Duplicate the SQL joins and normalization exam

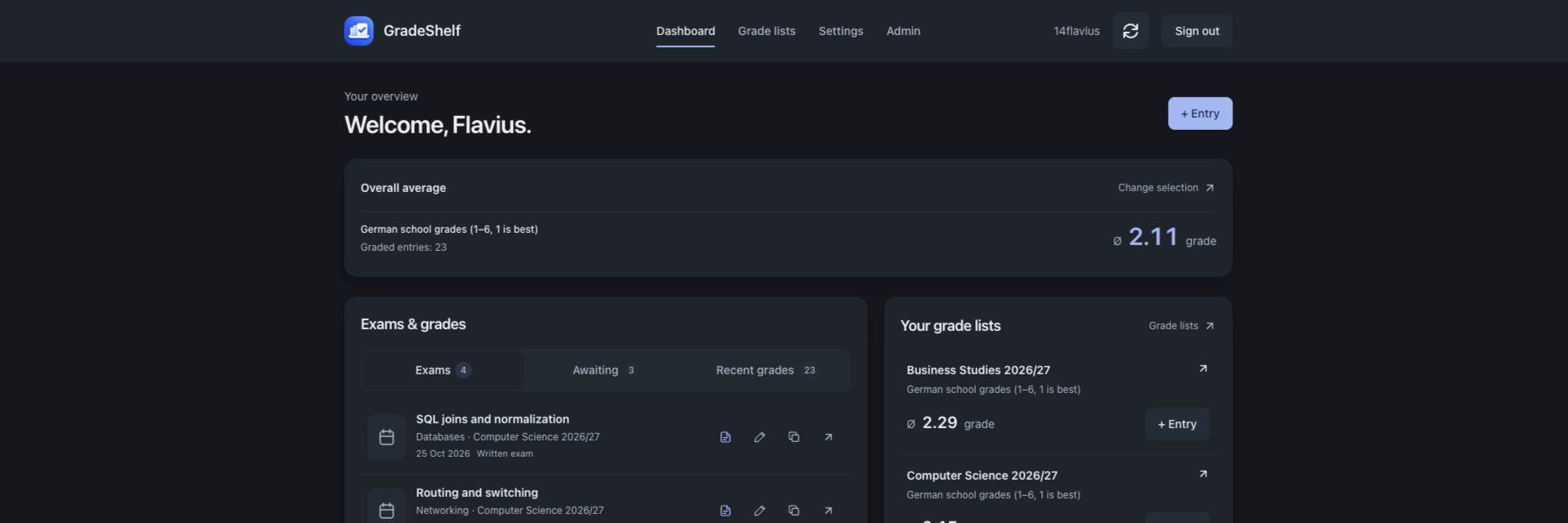[794, 437]
